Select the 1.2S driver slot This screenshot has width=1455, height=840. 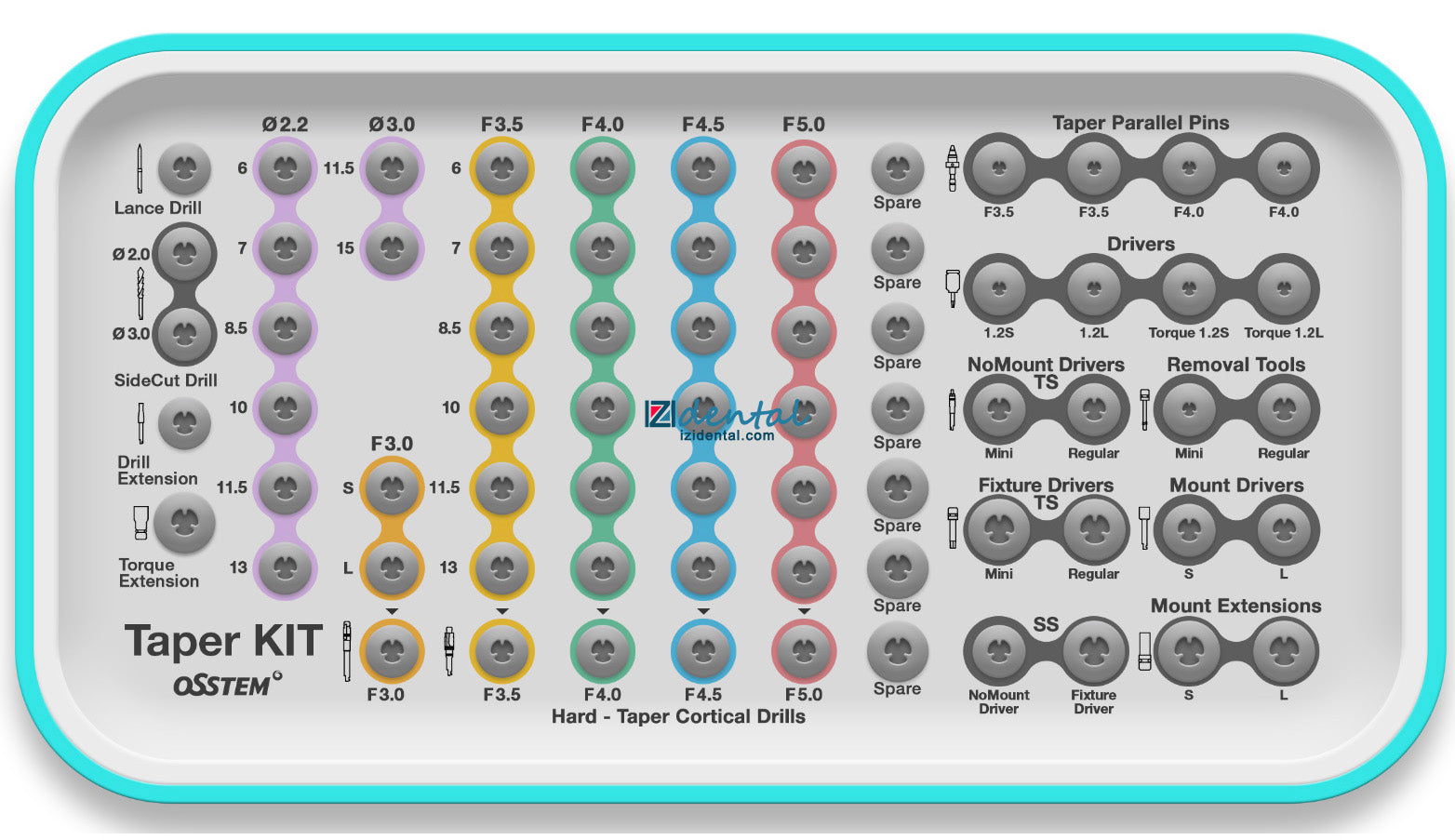coord(998,289)
